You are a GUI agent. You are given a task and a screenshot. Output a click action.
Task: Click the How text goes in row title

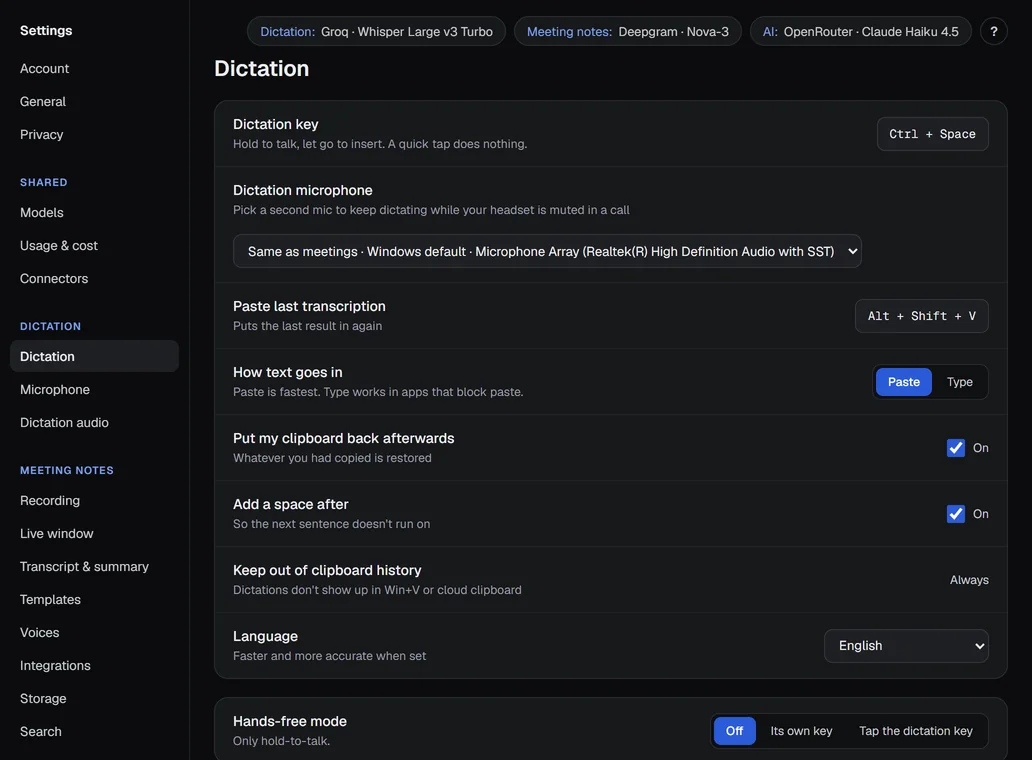pyautogui.click(x=288, y=372)
